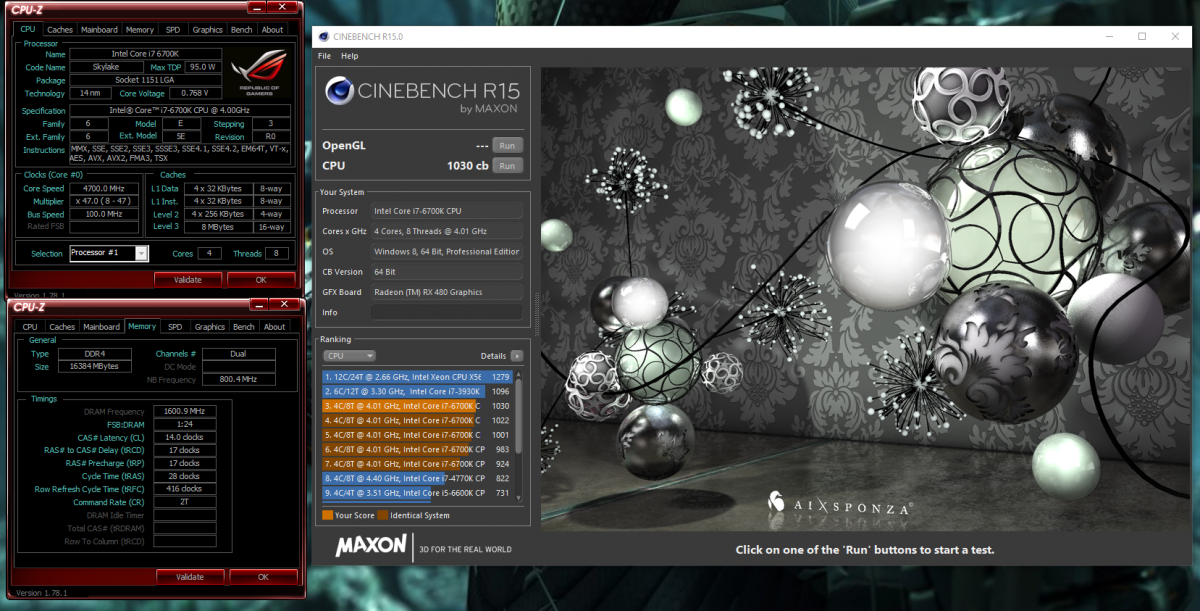Open the SPD tab in the CPU-Z timings window
1200x611 pixels.
click(175, 327)
